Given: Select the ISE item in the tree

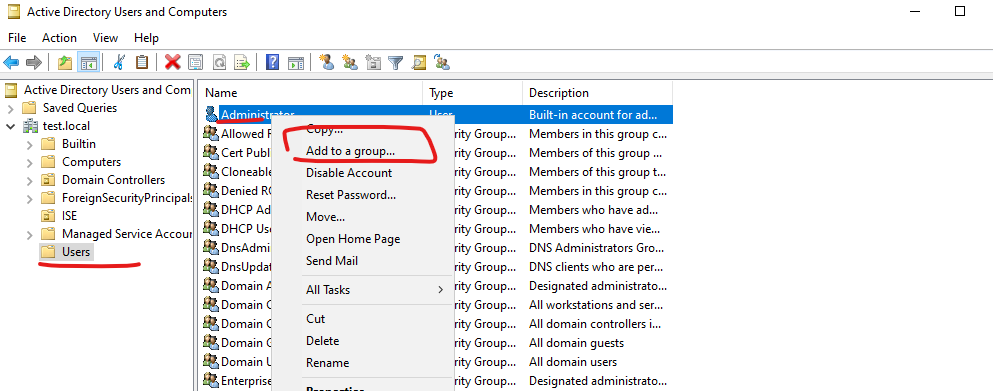Looking at the screenshot, I should (x=69, y=216).
